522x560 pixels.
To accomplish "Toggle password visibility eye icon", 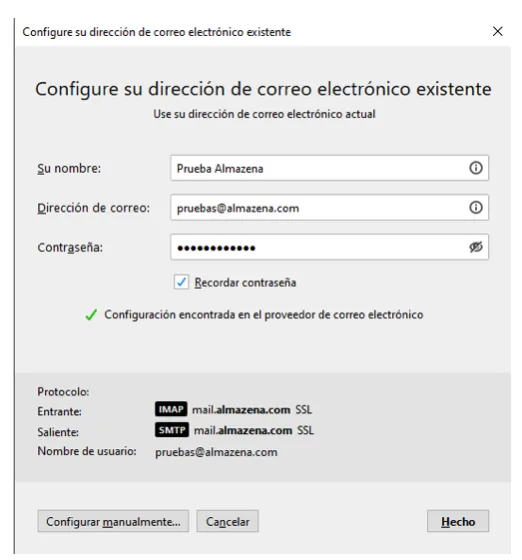I will 476,247.
